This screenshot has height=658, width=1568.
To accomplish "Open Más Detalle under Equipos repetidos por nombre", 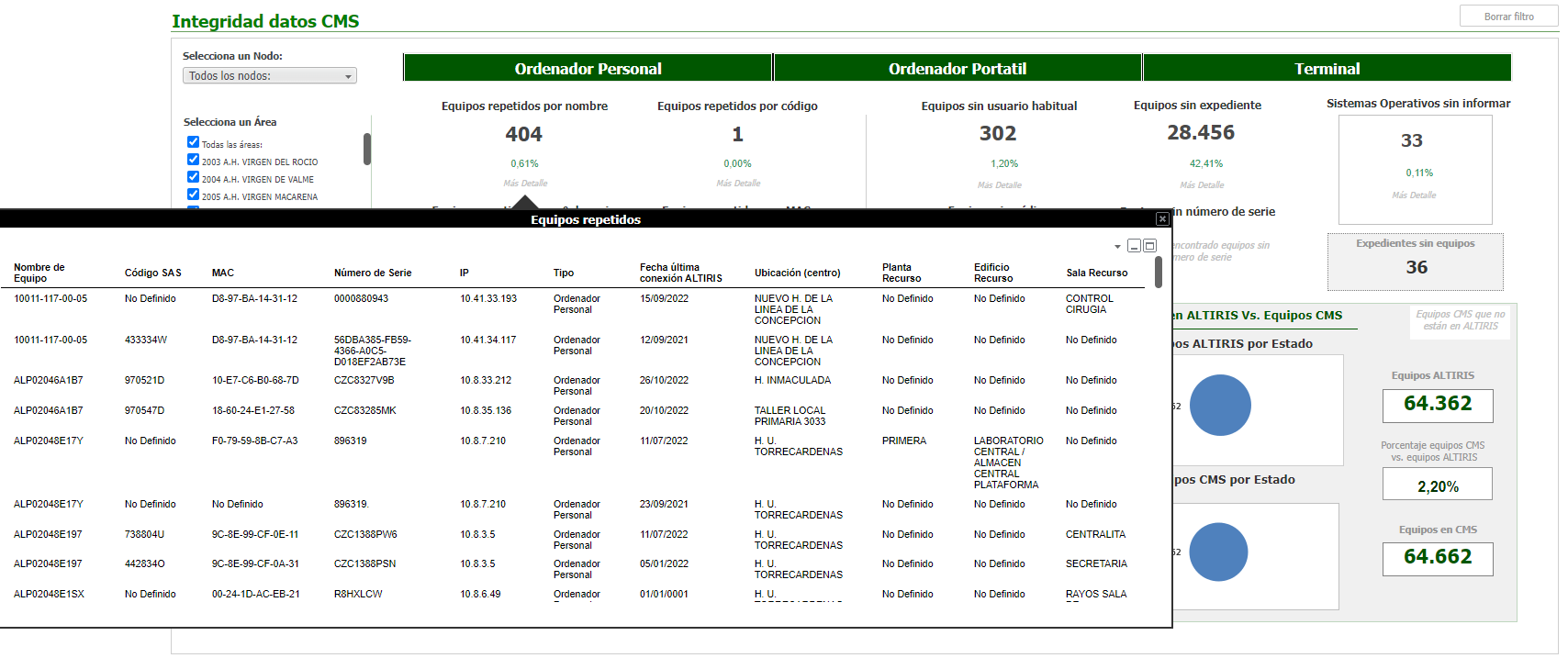I will click(525, 184).
